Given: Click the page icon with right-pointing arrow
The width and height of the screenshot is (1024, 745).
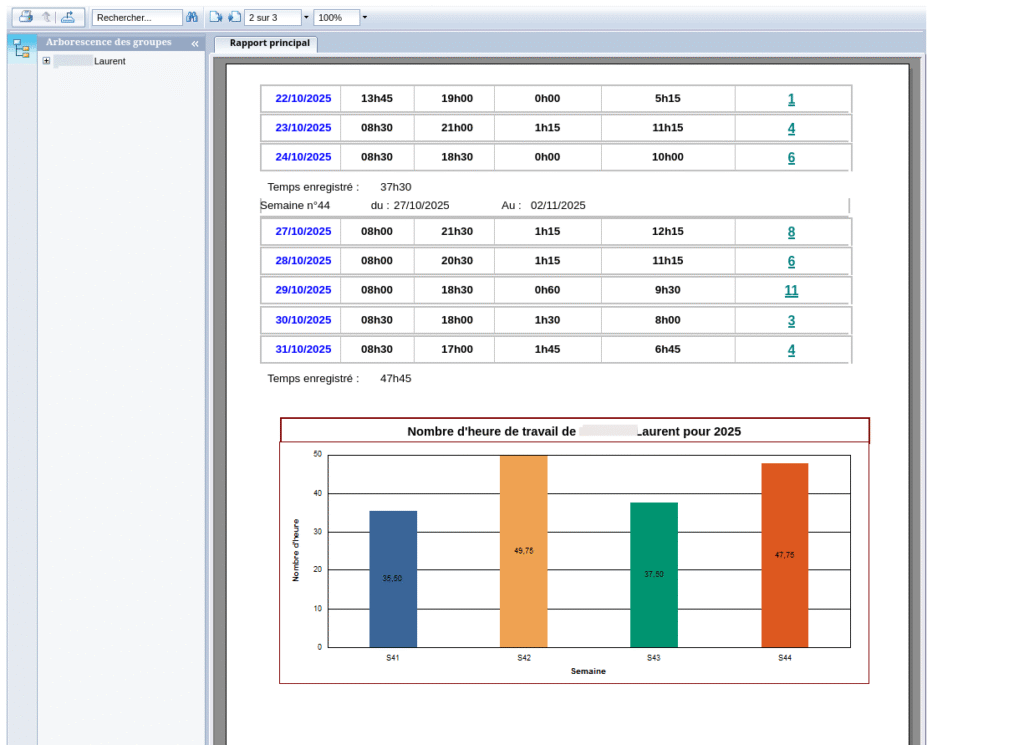Looking at the screenshot, I should click(x=216, y=17).
